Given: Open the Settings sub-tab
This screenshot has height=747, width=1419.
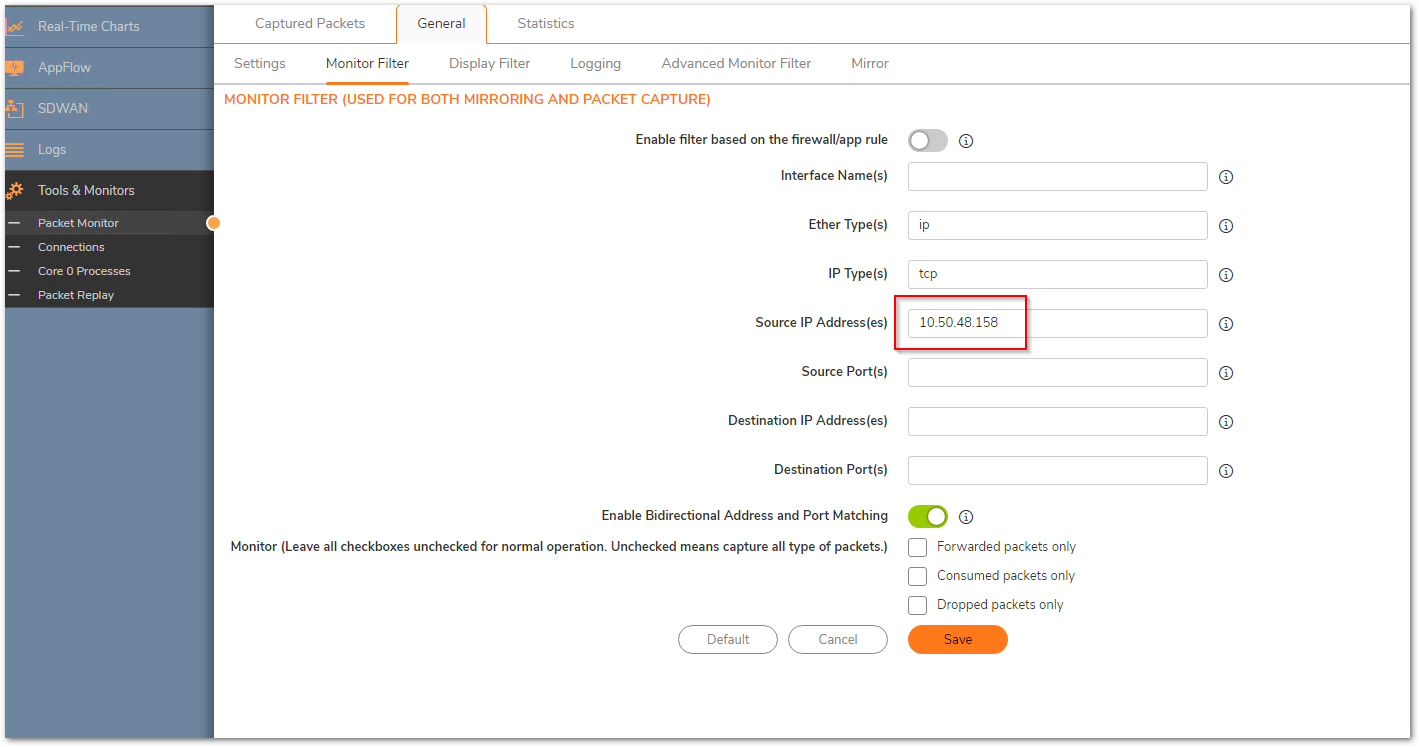Looking at the screenshot, I should [x=260, y=63].
